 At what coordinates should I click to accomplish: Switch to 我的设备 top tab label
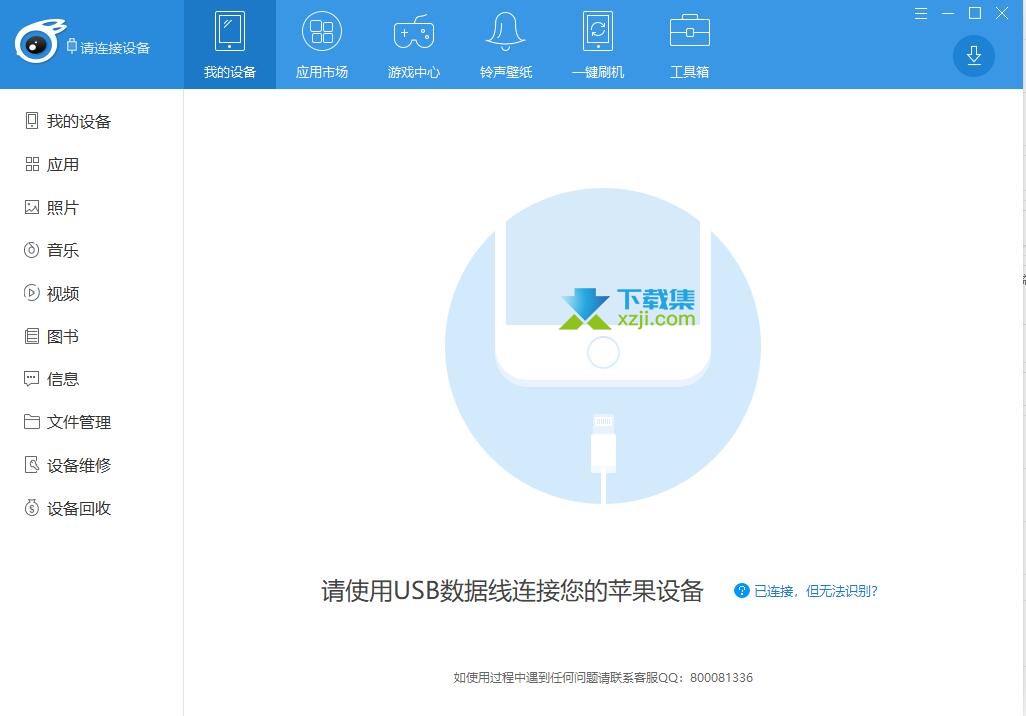point(230,72)
